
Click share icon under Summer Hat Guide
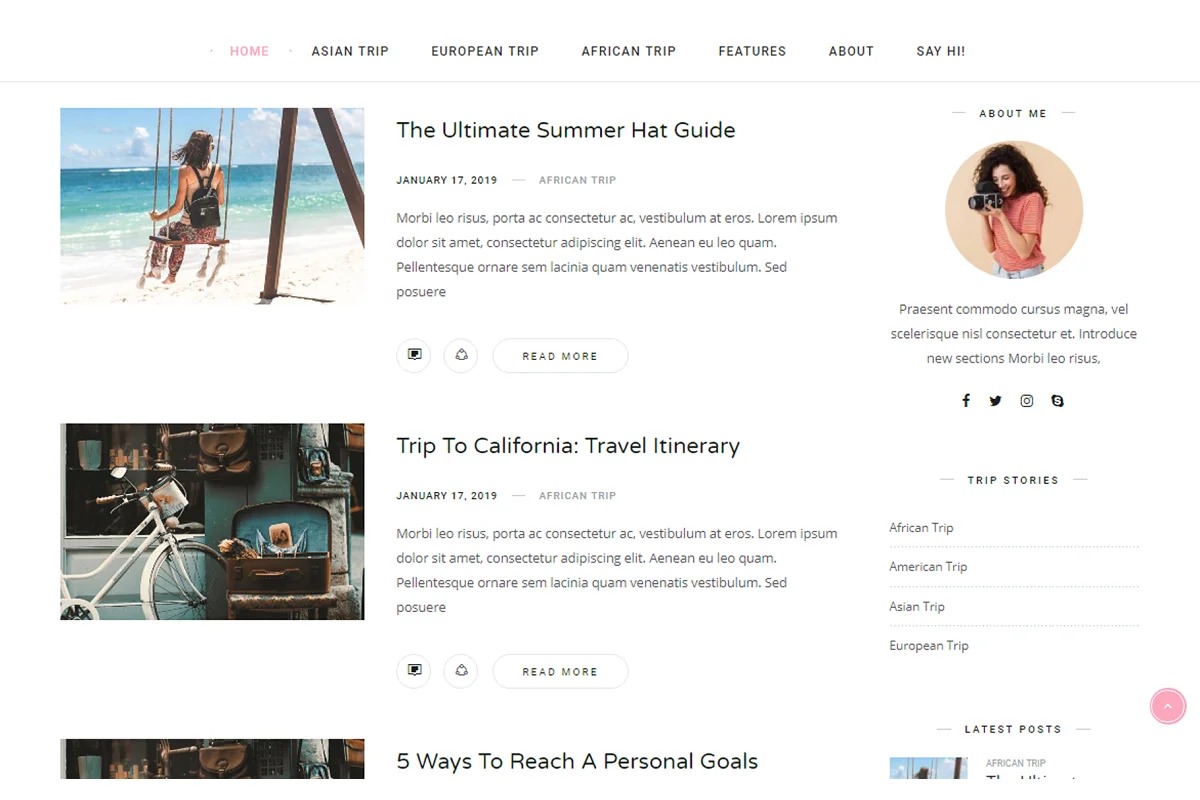tap(461, 355)
